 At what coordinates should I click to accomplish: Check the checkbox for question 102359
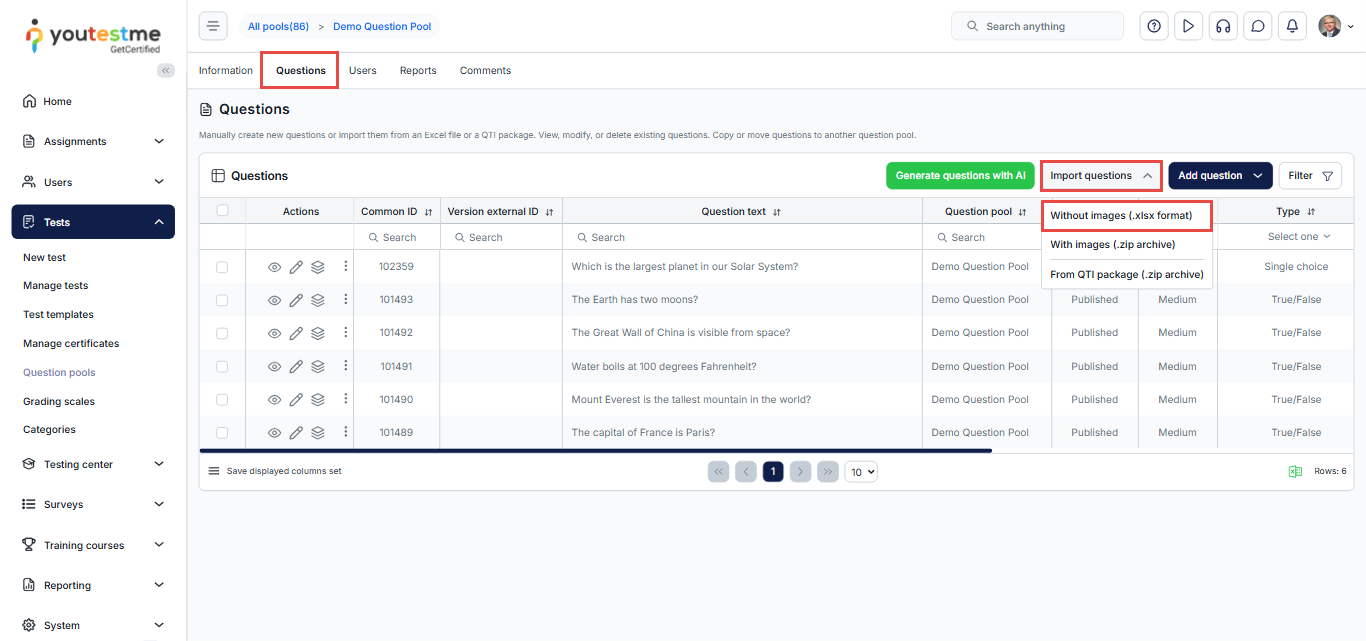pos(222,267)
